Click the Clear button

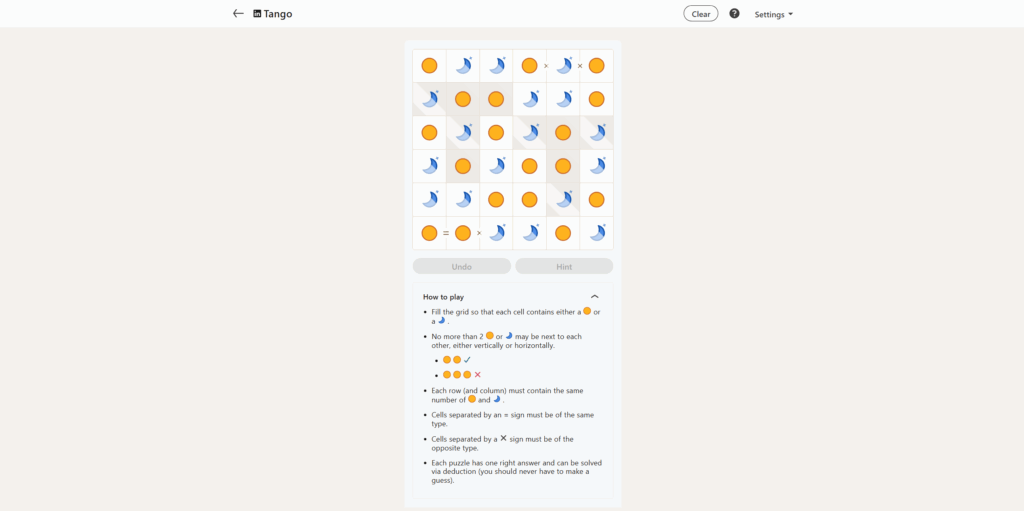701,14
